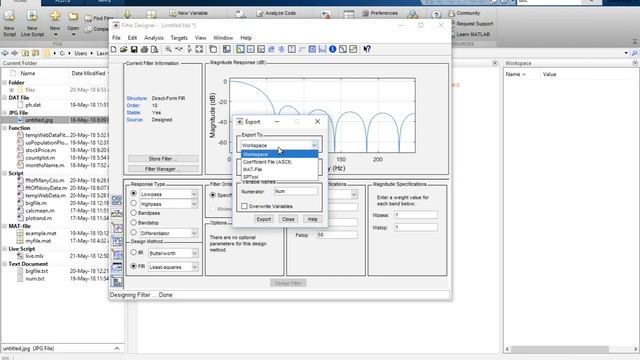Click the Store Filter button
The width and height of the screenshot is (640, 360).
pos(163,158)
